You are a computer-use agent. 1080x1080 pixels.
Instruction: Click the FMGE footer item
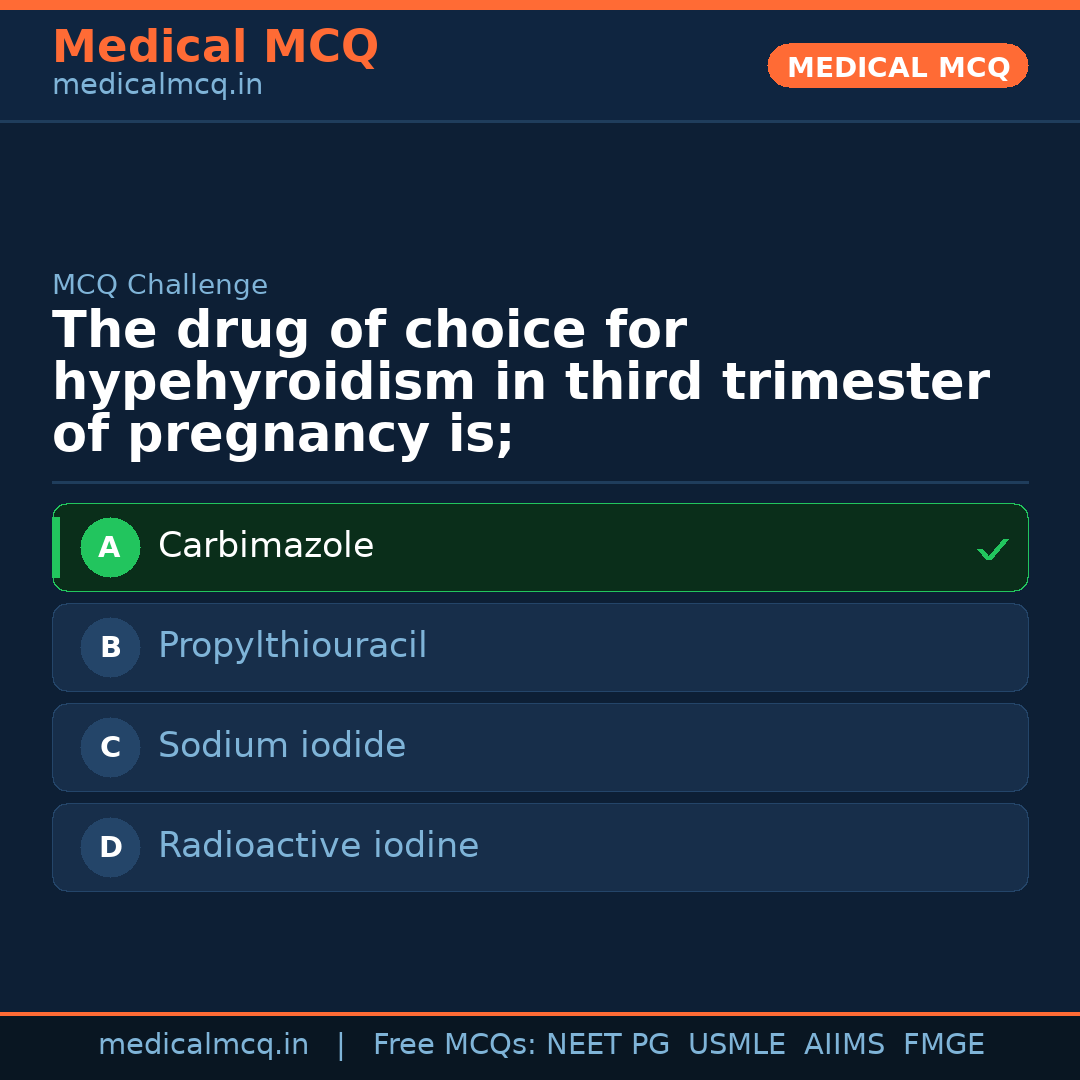click(943, 1045)
